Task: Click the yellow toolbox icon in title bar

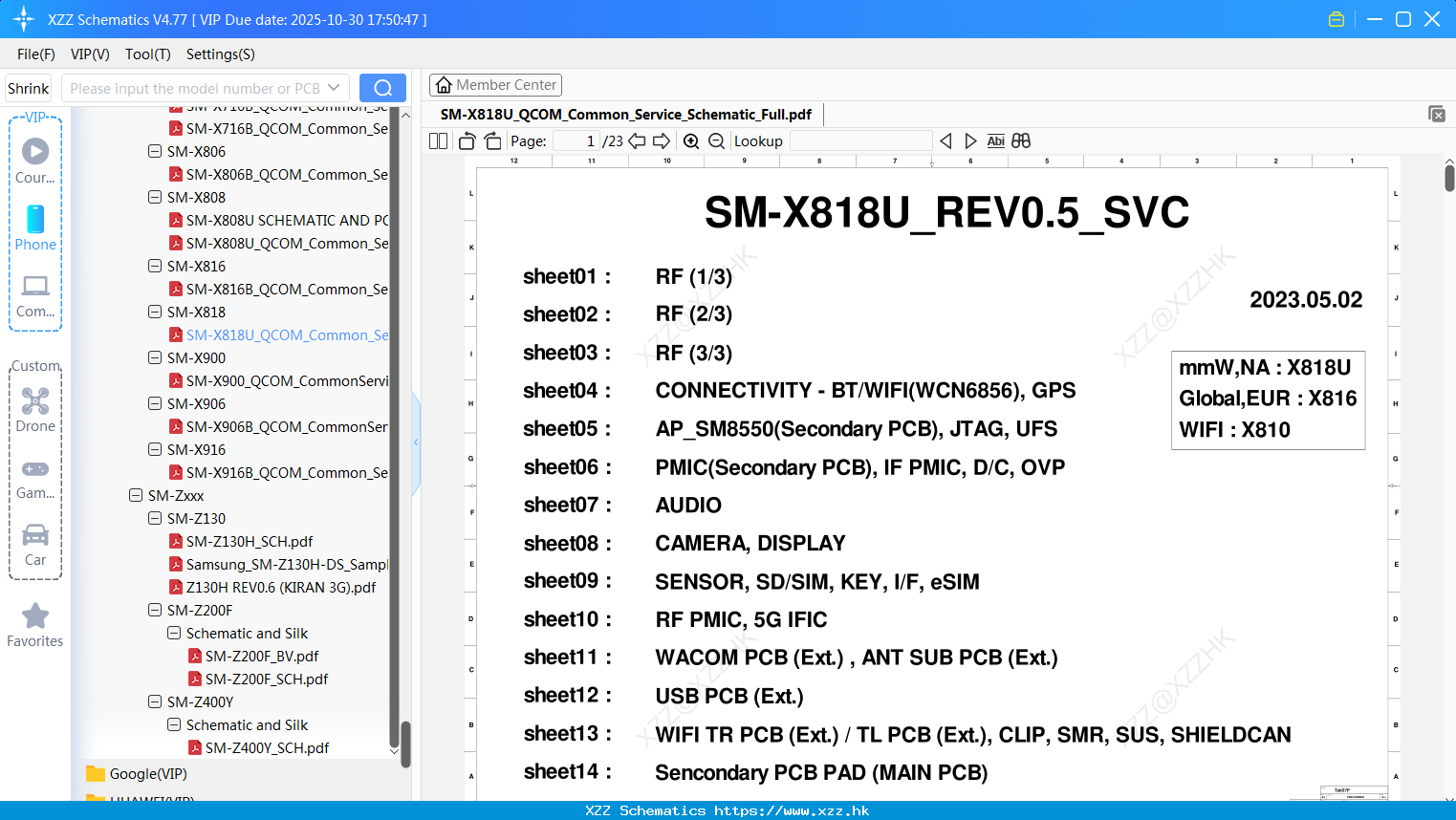Action: (x=1336, y=19)
